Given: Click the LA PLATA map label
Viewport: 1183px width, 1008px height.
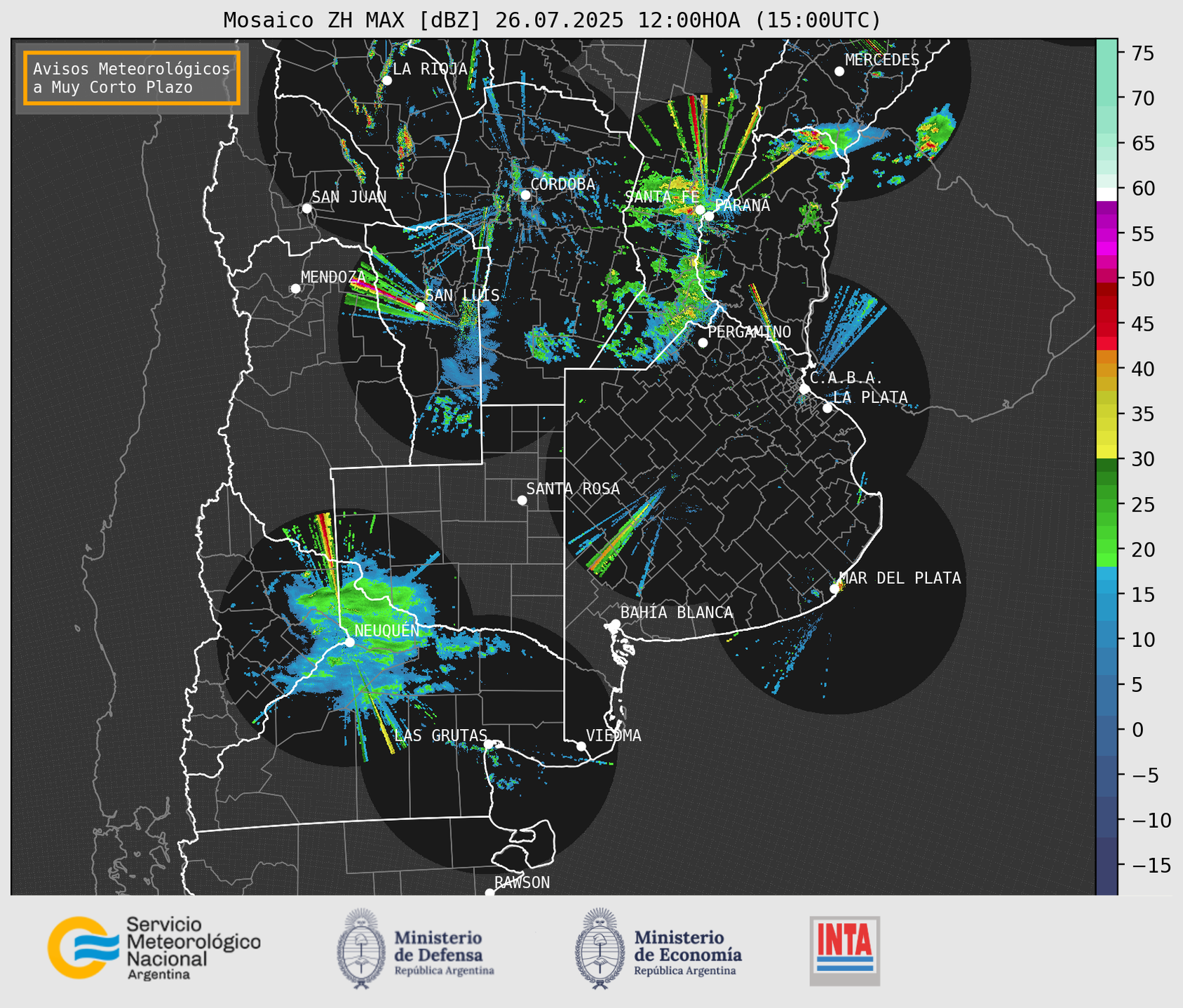Looking at the screenshot, I should 870,397.
